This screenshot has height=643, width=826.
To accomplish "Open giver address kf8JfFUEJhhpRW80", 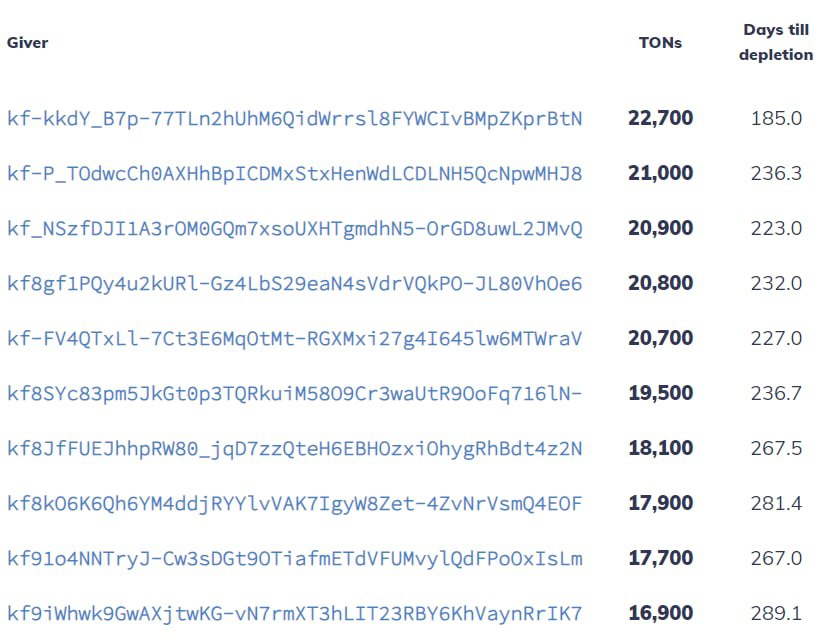I will [294, 449].
